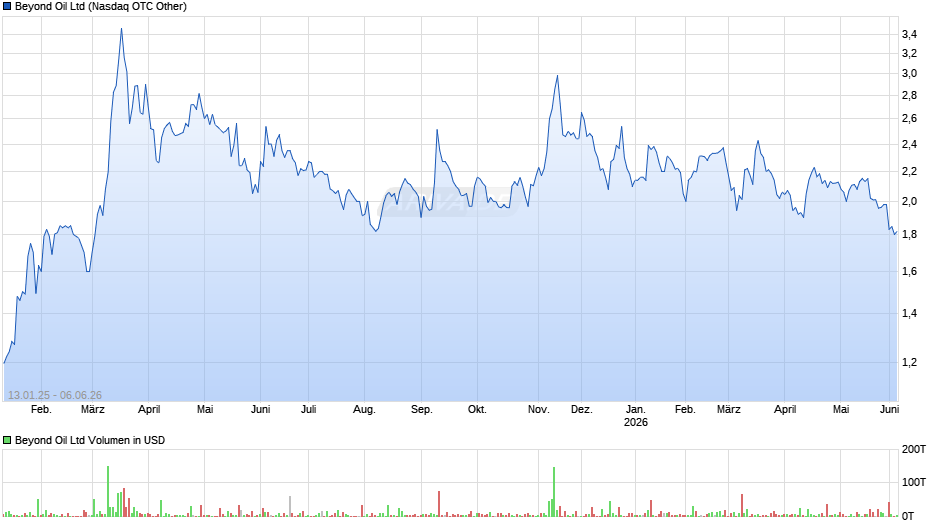The height and width of the screenshot is (526, 940).
Task: Click the 'Okt.' month label
Action: pyautogui.click(x=477, y=410)
